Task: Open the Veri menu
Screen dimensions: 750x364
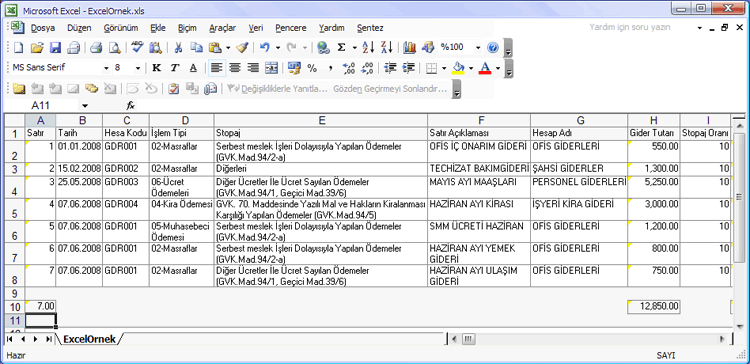Action: (256, 28)
